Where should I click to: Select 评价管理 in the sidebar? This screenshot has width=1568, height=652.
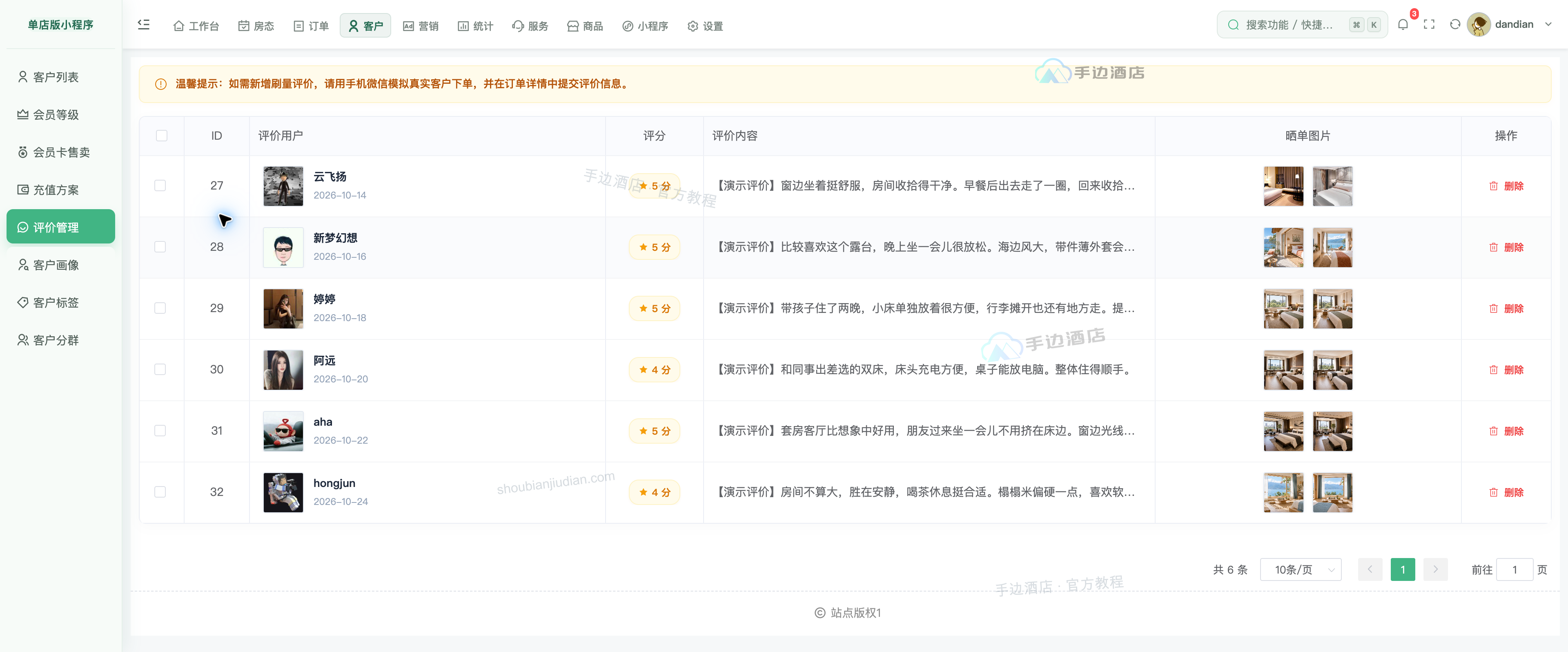point(61,227)
